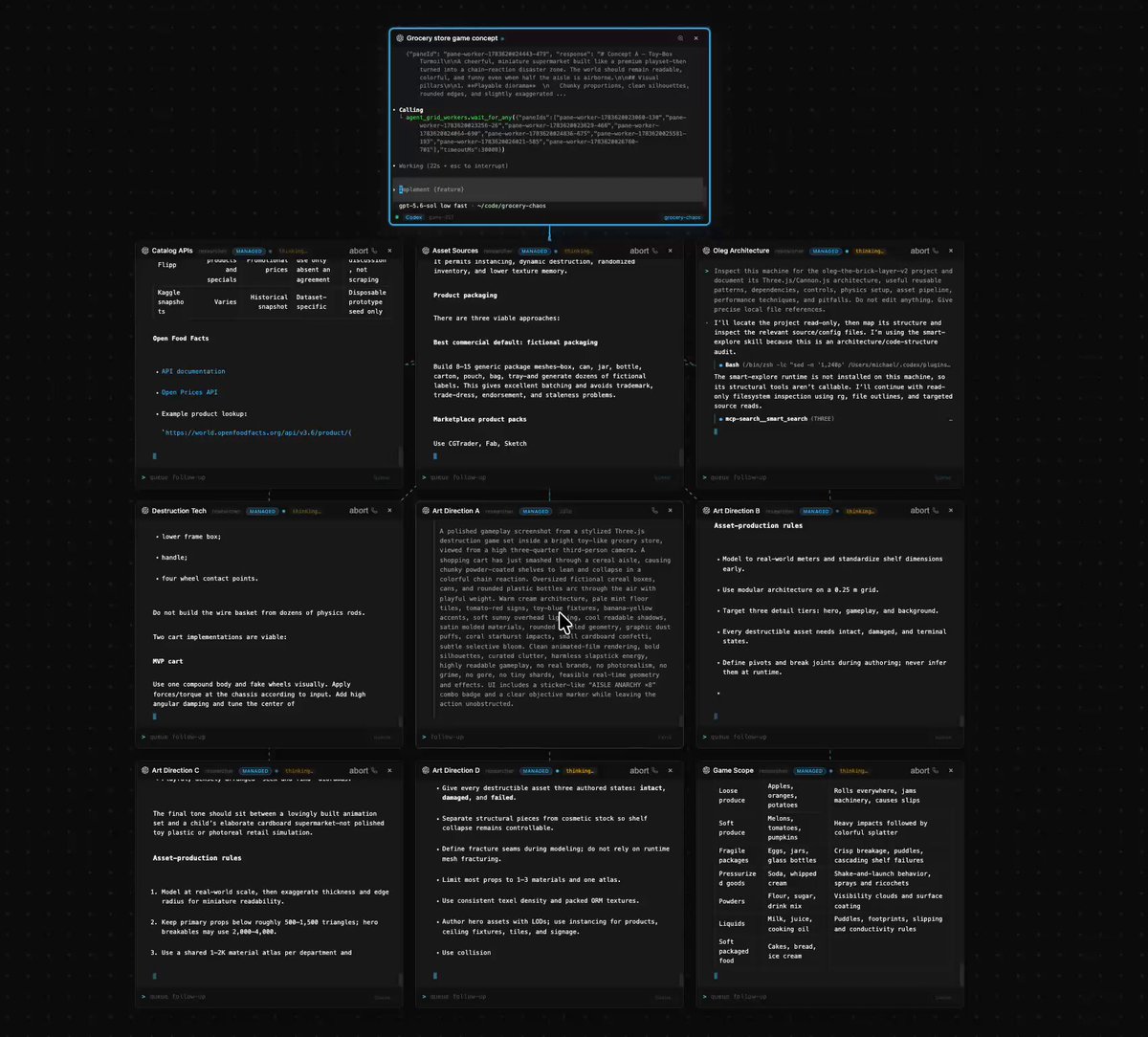Abort the Catalog APIs researcher
The image size is (1148, 1037).
tap(358, 251)
